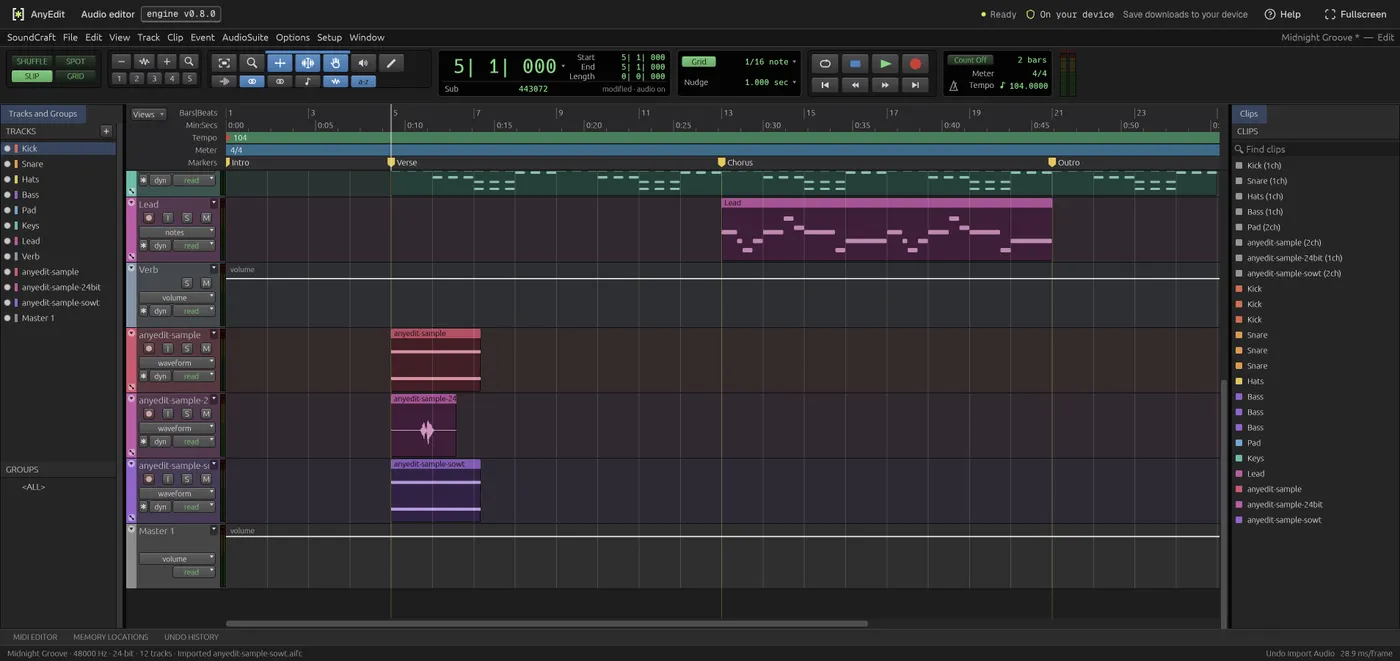Start playback with the green play button
The image size is (1400, 661).
[885, 63]
